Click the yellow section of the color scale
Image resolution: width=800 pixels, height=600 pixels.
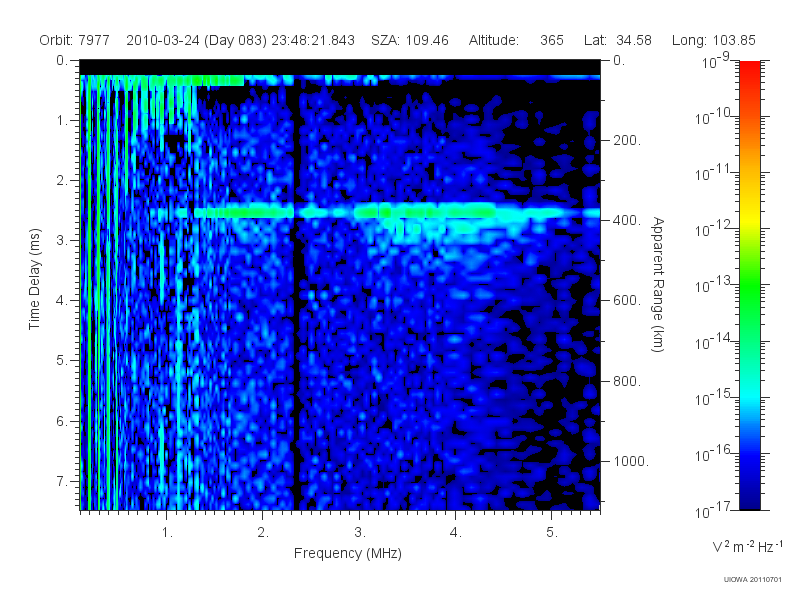coord(749,217)
